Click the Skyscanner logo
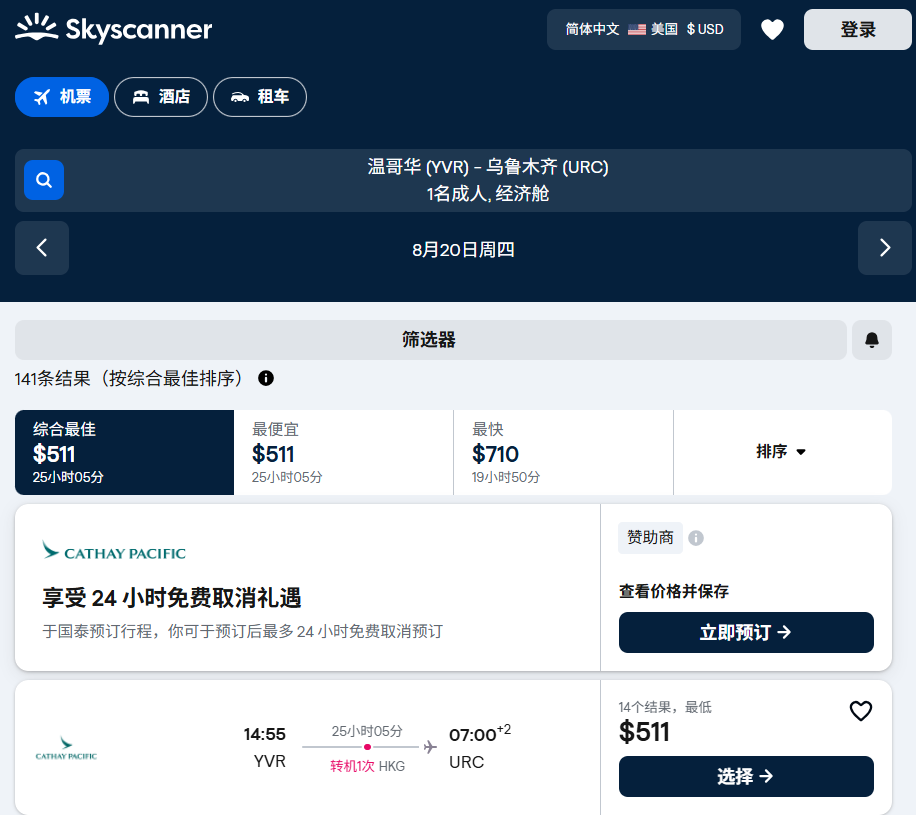916x815 pixels. [114, 29]
